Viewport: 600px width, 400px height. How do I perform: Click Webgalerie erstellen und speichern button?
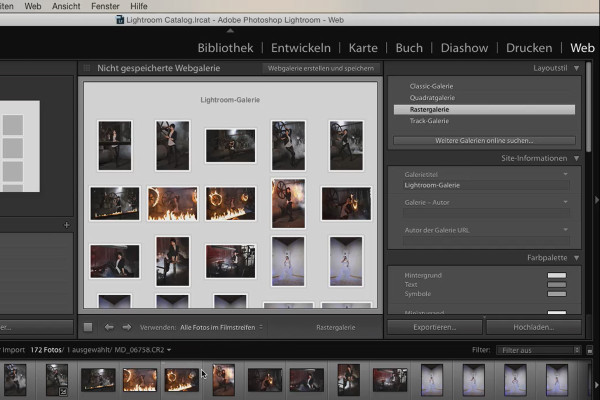click(321, 69)
